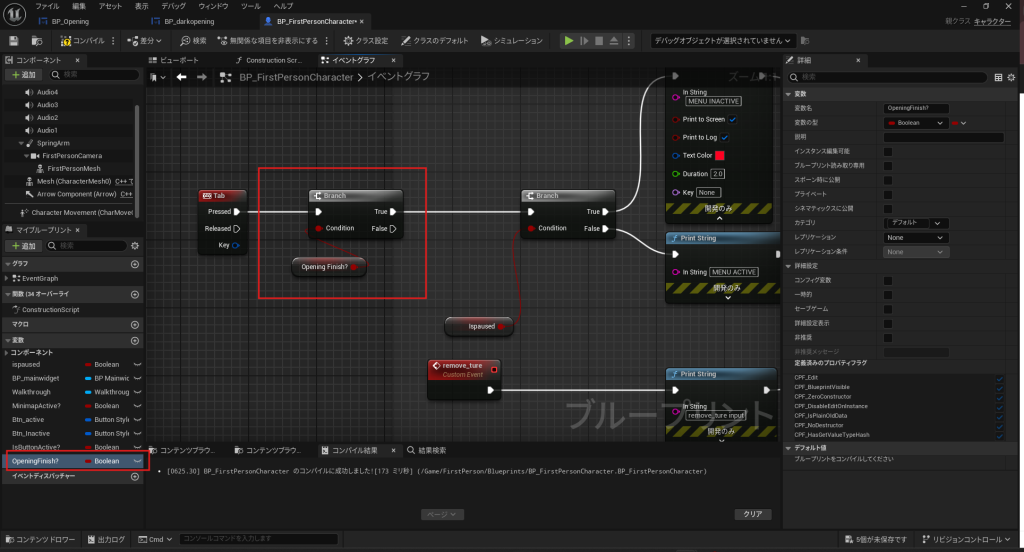Open the 変数の型 Boolean dropdown
Image resolution: width=1024 pixels, height=552 pixels.
pos(915,123)
